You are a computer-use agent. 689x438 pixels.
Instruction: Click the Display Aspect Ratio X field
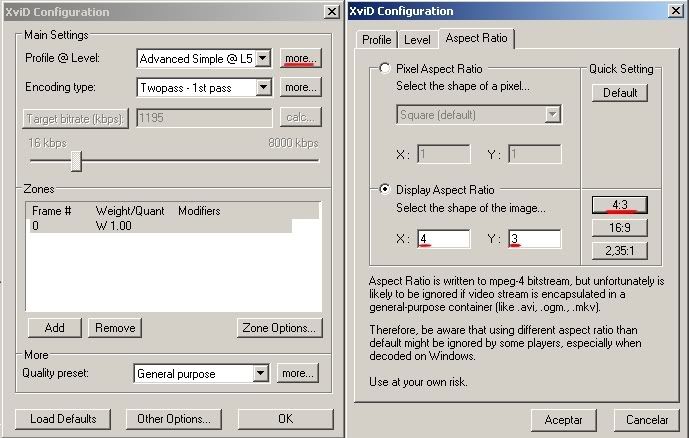coord(443,239)
